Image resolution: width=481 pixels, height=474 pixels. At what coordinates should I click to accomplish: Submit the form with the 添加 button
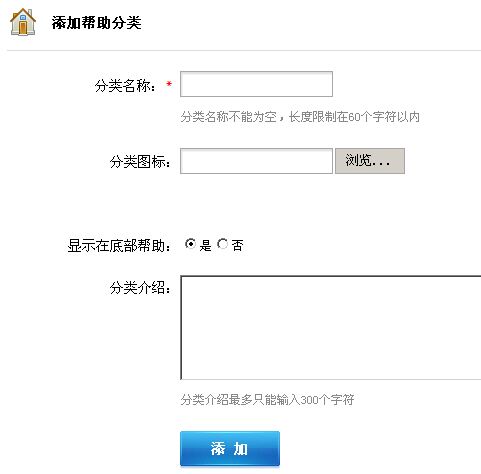pos(230,448)
